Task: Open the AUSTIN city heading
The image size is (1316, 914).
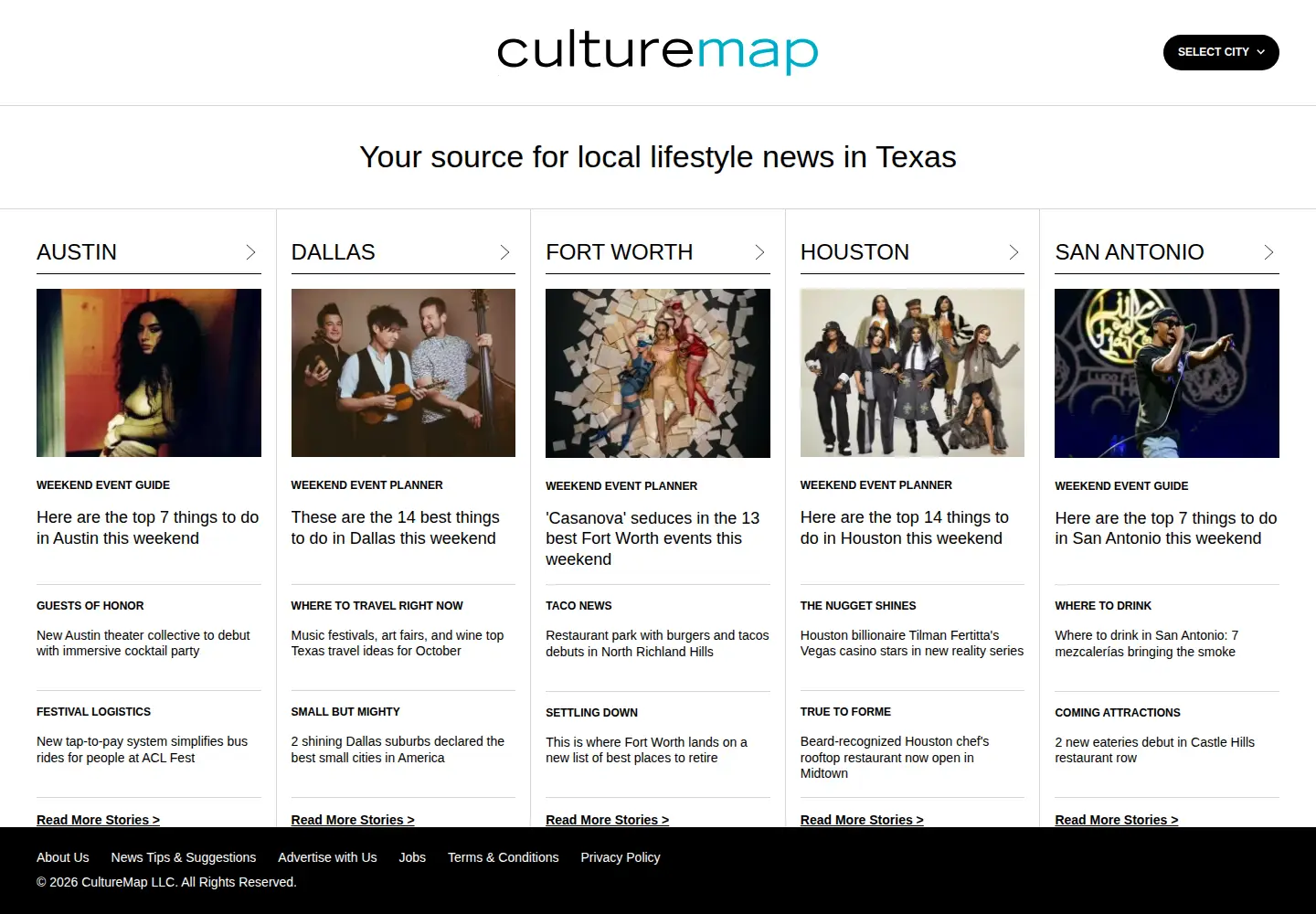Action: pos(77,252)
